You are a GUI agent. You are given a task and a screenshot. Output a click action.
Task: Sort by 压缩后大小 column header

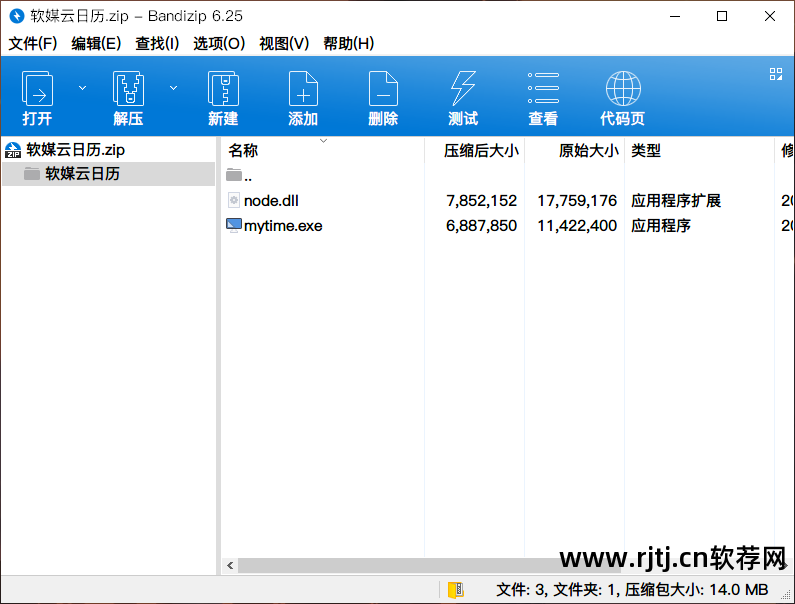[481, 151]
